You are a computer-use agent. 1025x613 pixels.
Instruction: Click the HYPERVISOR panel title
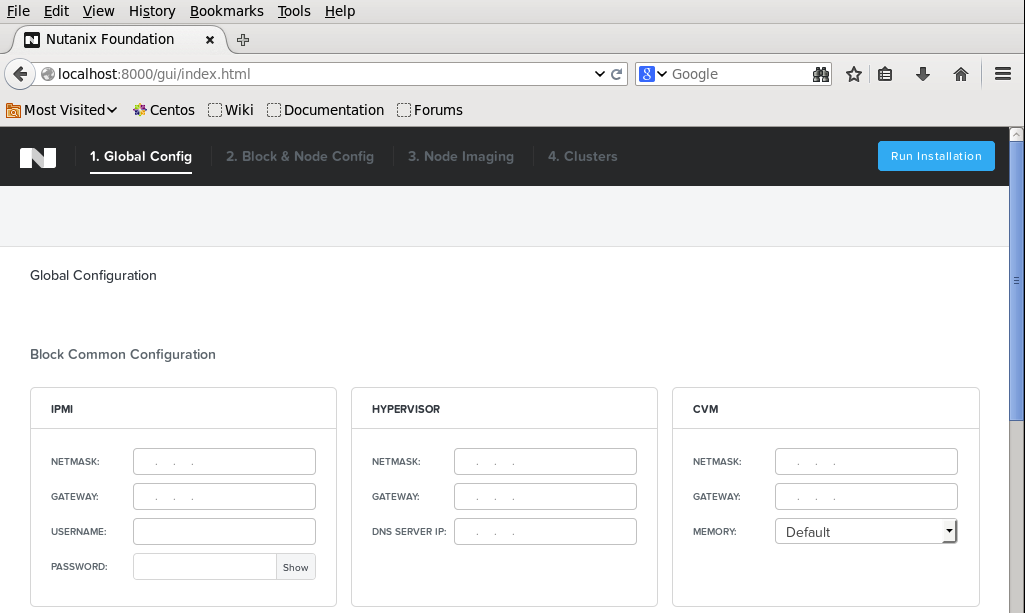(406, 409)
